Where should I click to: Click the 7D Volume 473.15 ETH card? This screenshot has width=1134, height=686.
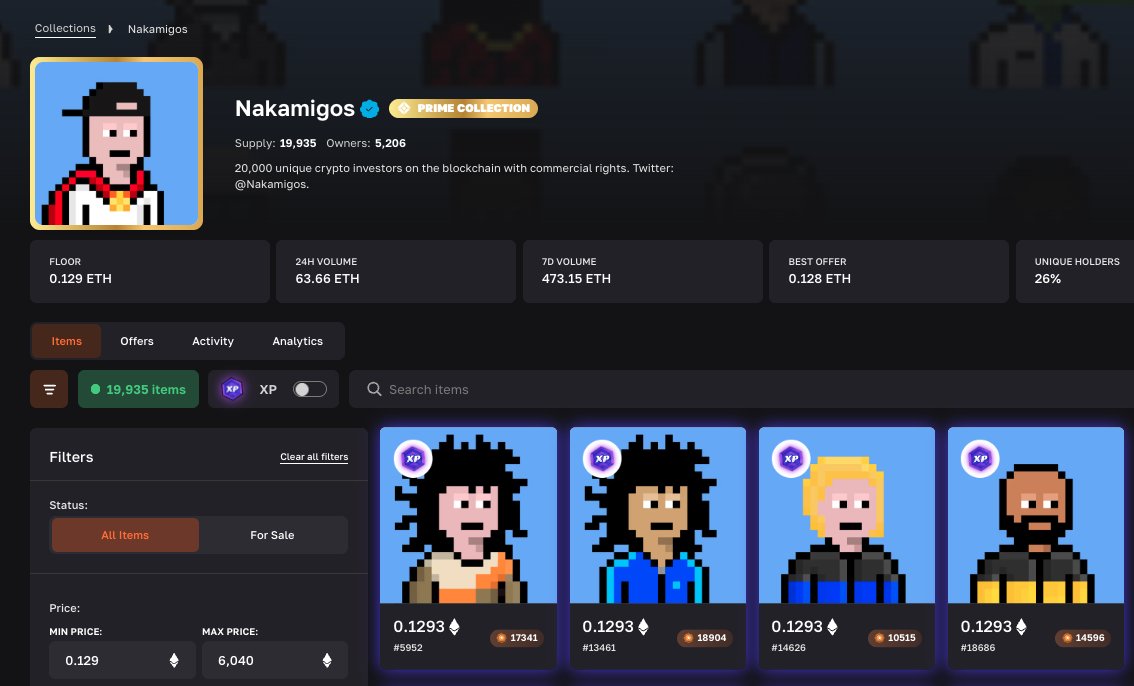pyautogui.click(x=642, y=271)
